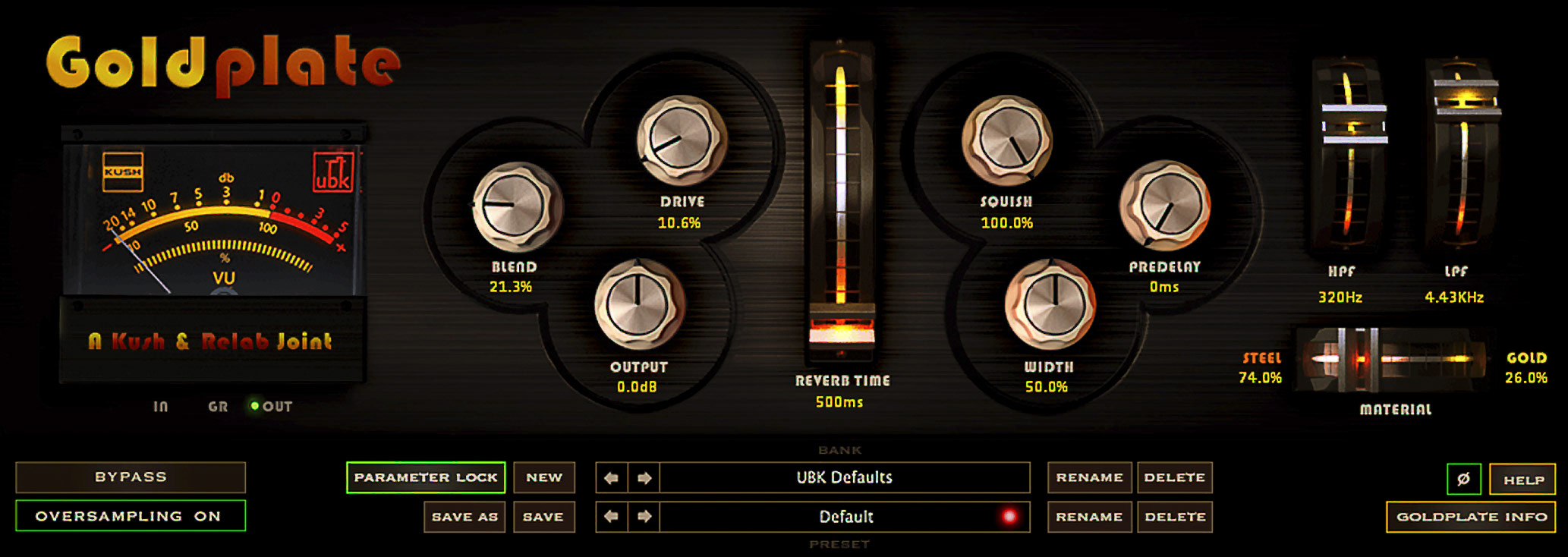1568x557 pixels.
Task: Go to previous bank with left arrow
Action: pyautogui.click(x=612, y=478)
